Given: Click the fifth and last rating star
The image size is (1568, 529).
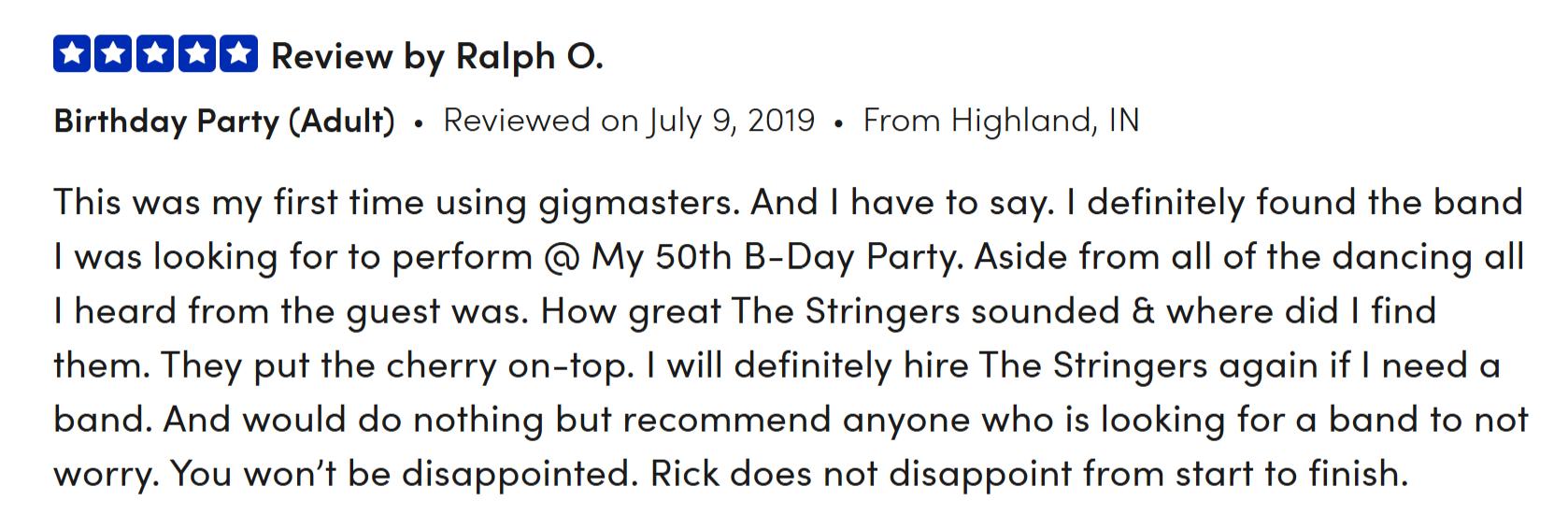Looking at the screenshot, I should tap(237, 54).
